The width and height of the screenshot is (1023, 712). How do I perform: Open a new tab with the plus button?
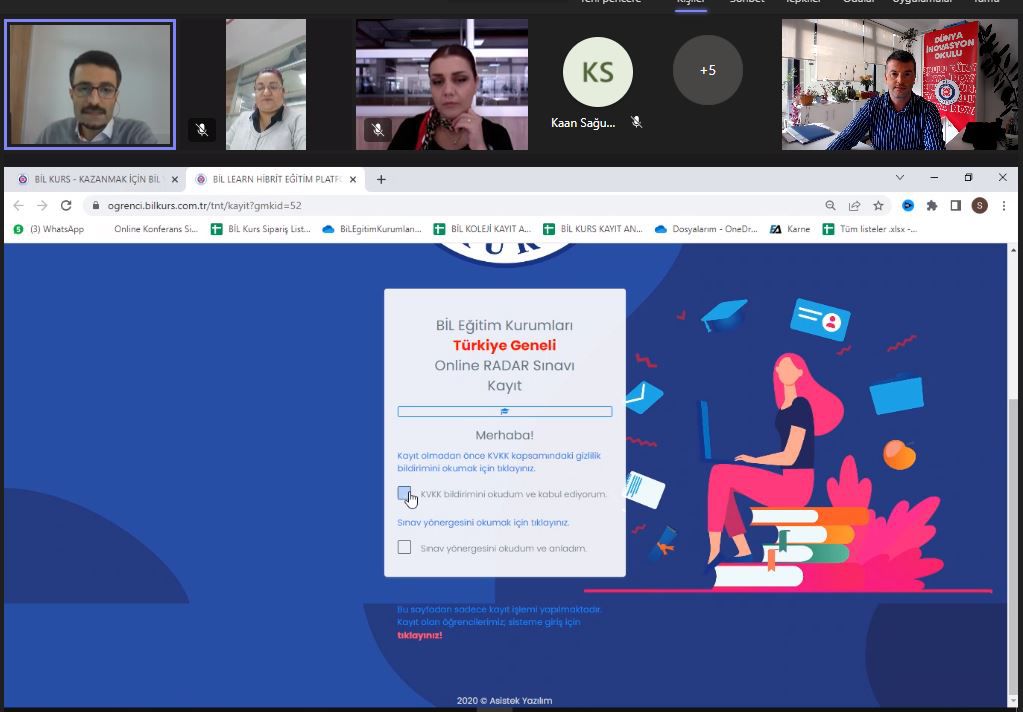pyautogui.click(x=381, y=179)
